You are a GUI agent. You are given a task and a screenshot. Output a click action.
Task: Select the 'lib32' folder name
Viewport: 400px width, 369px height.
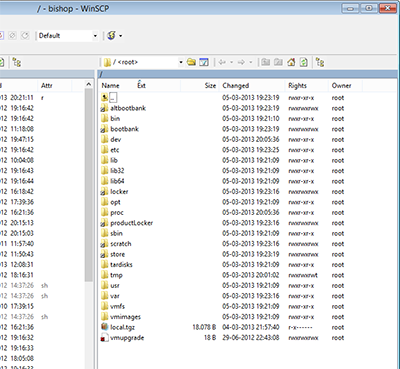(117, 171)
